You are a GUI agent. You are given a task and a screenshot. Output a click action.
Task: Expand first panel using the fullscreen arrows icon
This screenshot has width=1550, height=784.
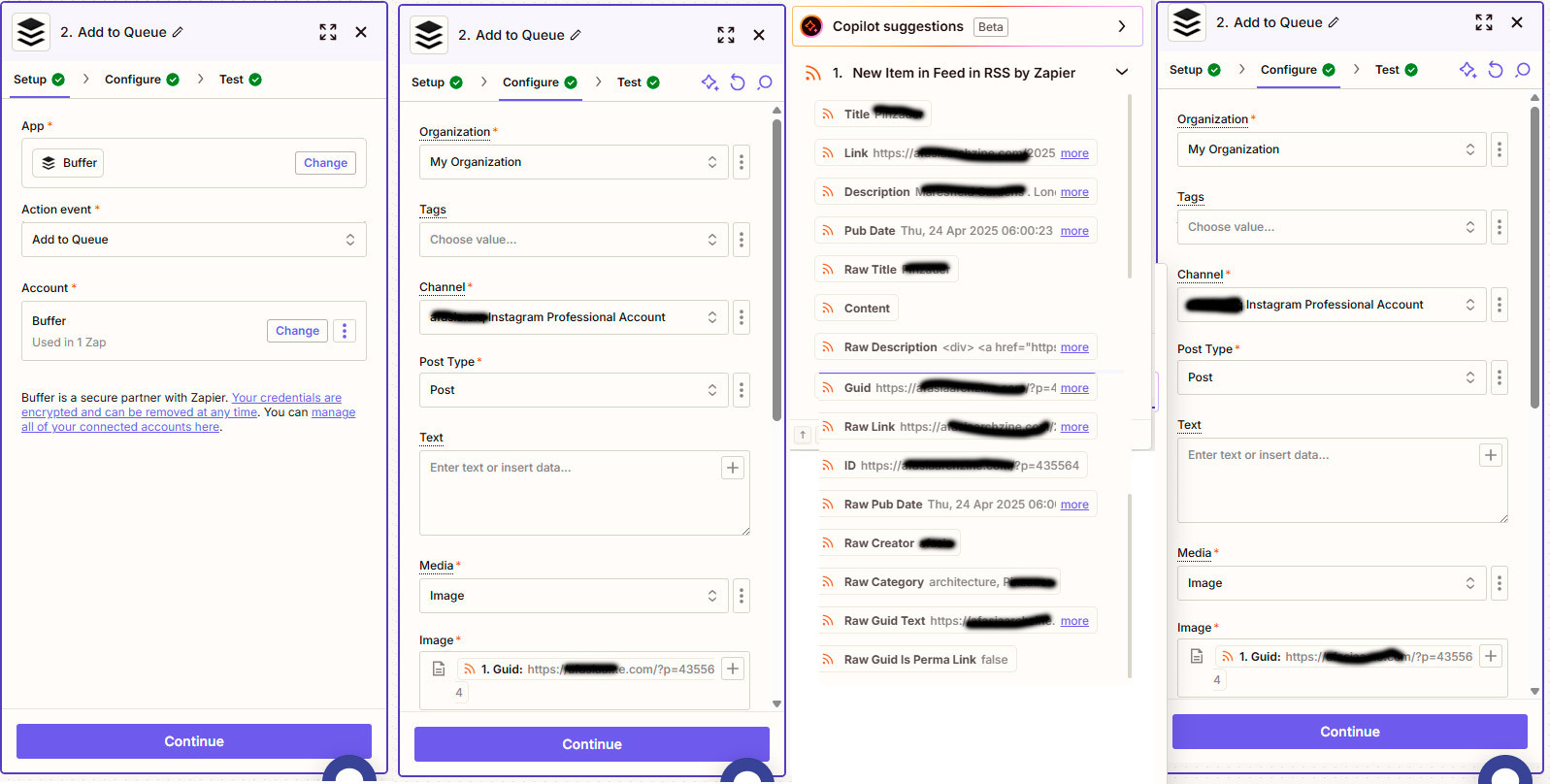(328, 32)
